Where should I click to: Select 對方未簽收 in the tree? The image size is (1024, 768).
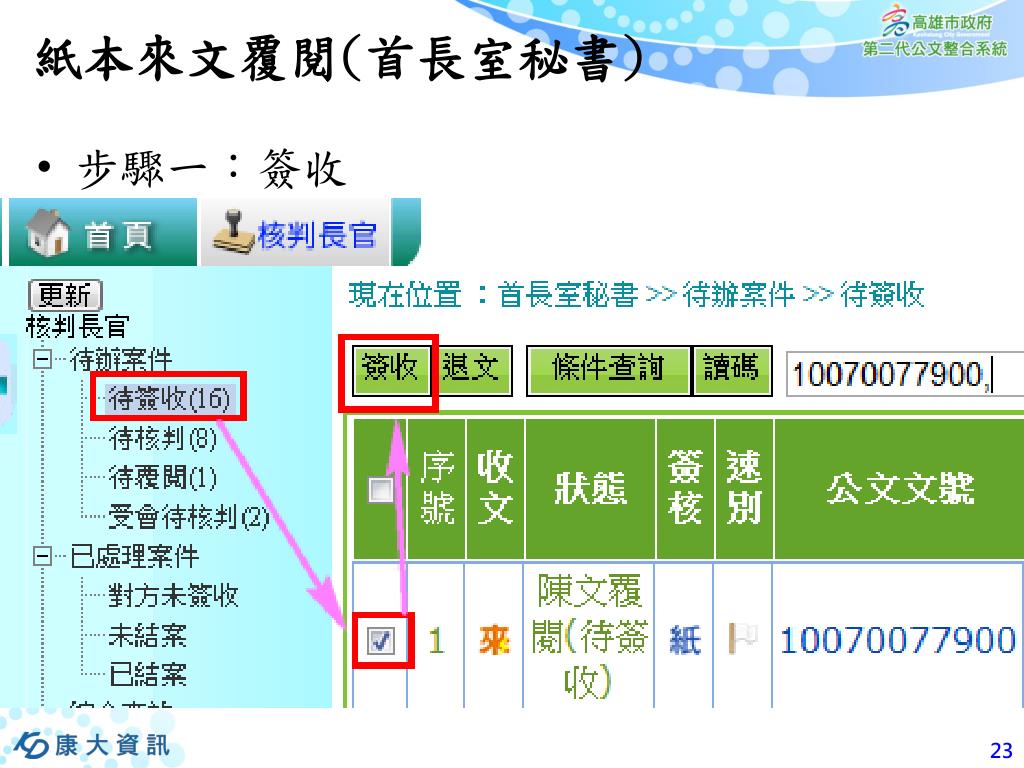(x=172, y=595)
